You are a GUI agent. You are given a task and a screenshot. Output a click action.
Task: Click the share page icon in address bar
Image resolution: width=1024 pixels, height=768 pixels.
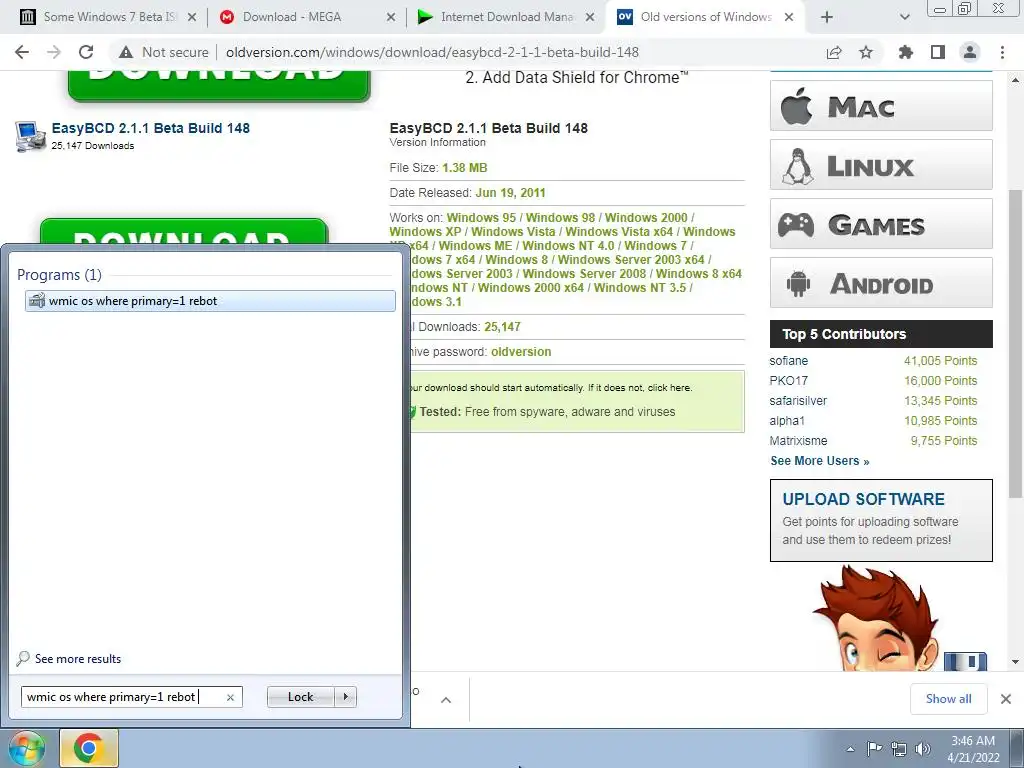834,52
